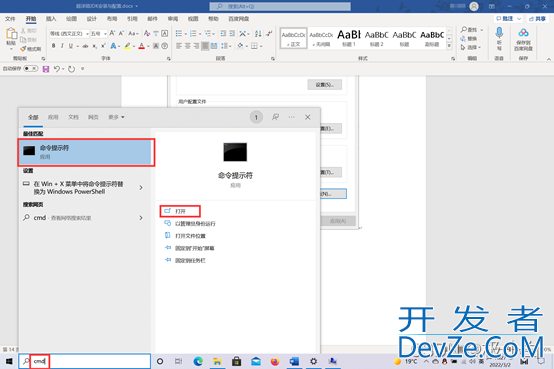Expand the cmd web search result chevron
554x369 pixels.
141,218
